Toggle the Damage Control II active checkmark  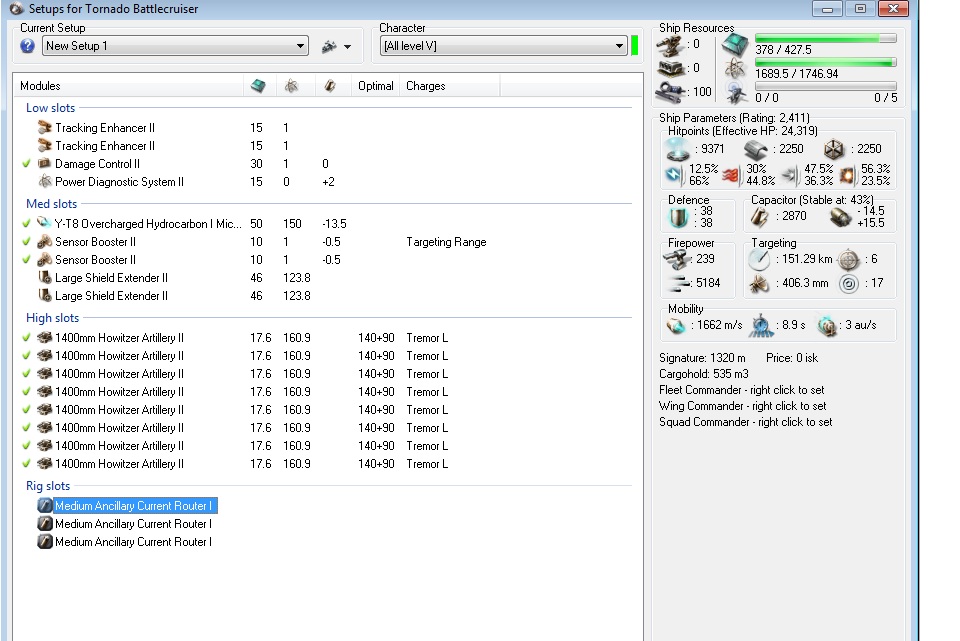[x=27, y=164]
